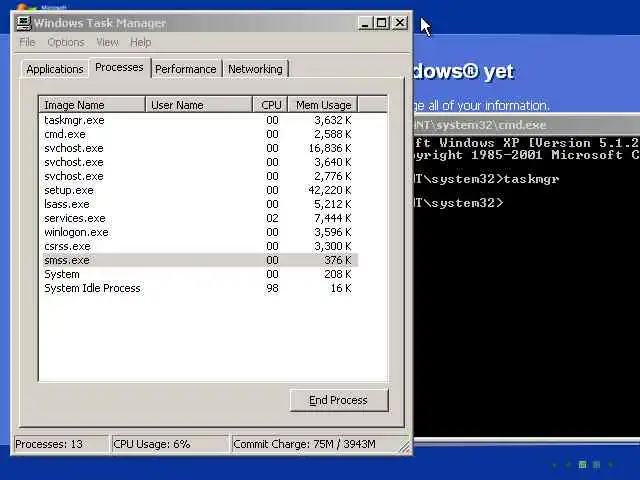Click the Task Manager resize grip corner

(405, 447)
